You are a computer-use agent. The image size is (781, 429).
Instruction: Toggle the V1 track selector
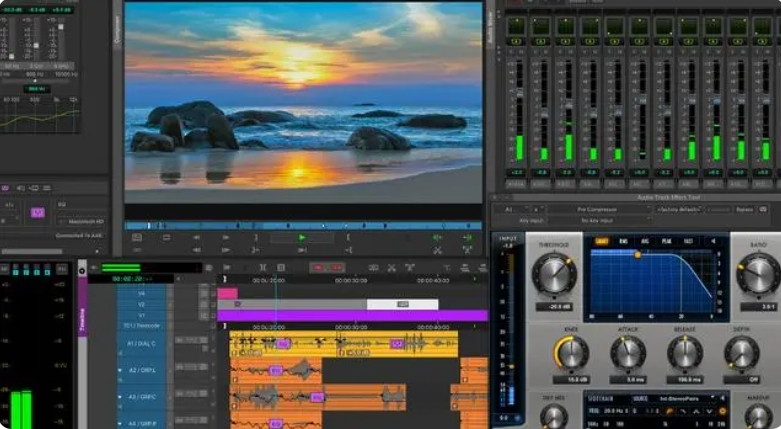141,315
